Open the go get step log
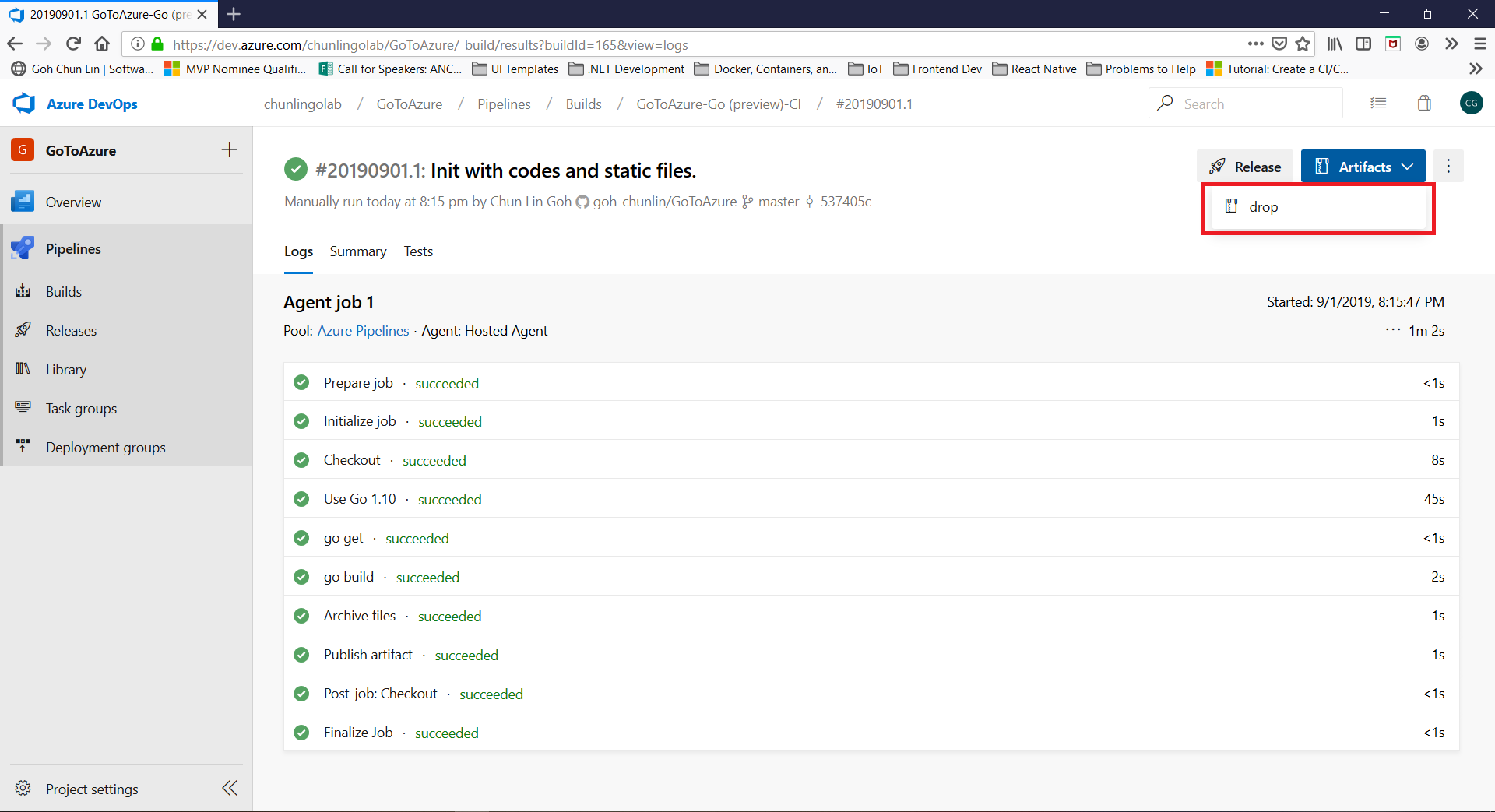The height and width of the screenshot is (812, 1495). [871, 538]
